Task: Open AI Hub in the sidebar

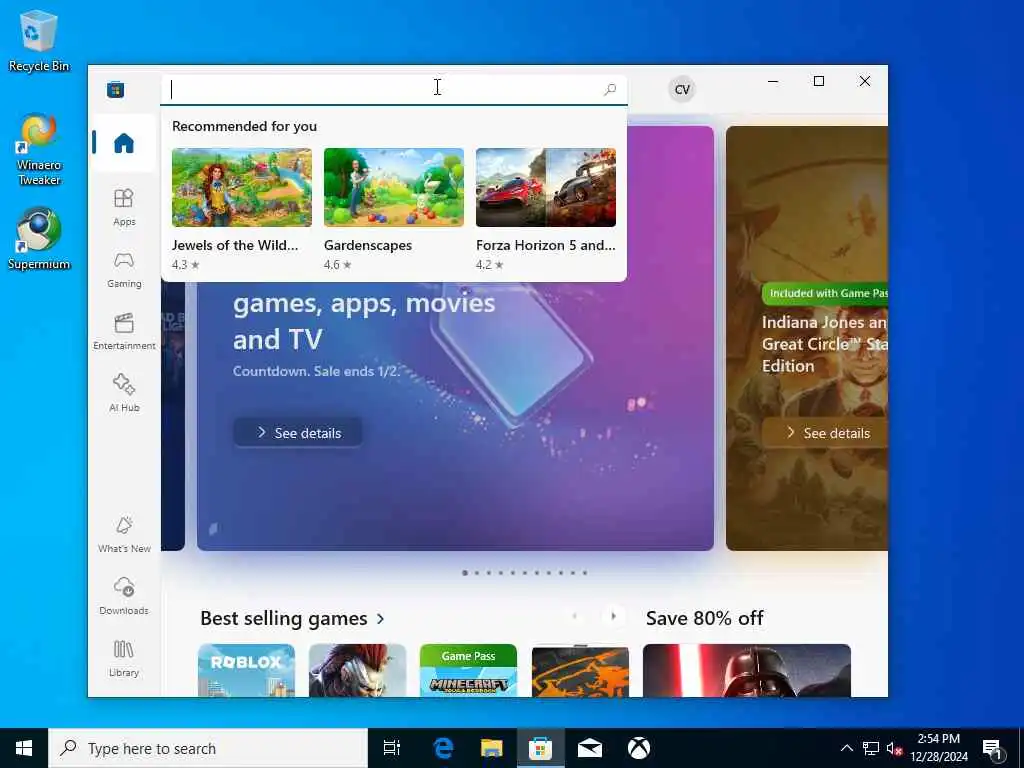Action: click(x=124, y=393)
